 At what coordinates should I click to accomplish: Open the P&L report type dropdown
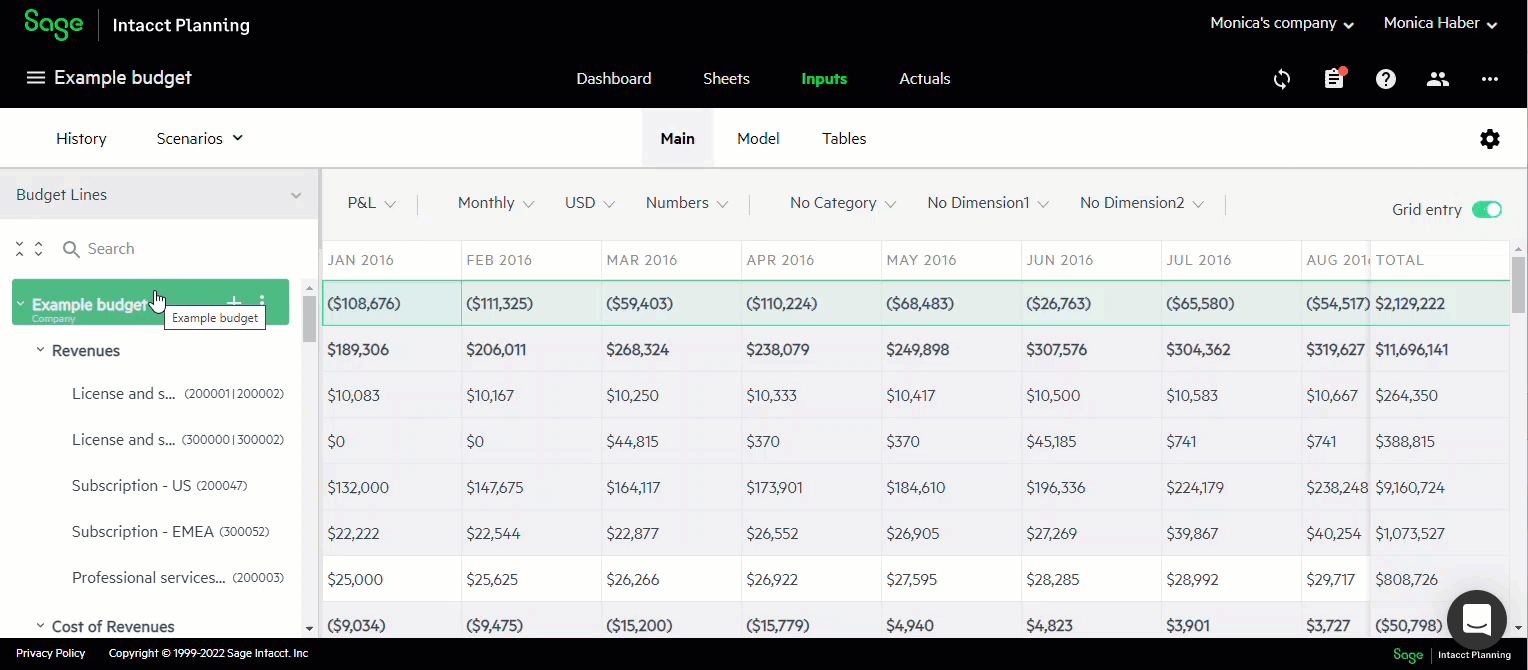372,203
